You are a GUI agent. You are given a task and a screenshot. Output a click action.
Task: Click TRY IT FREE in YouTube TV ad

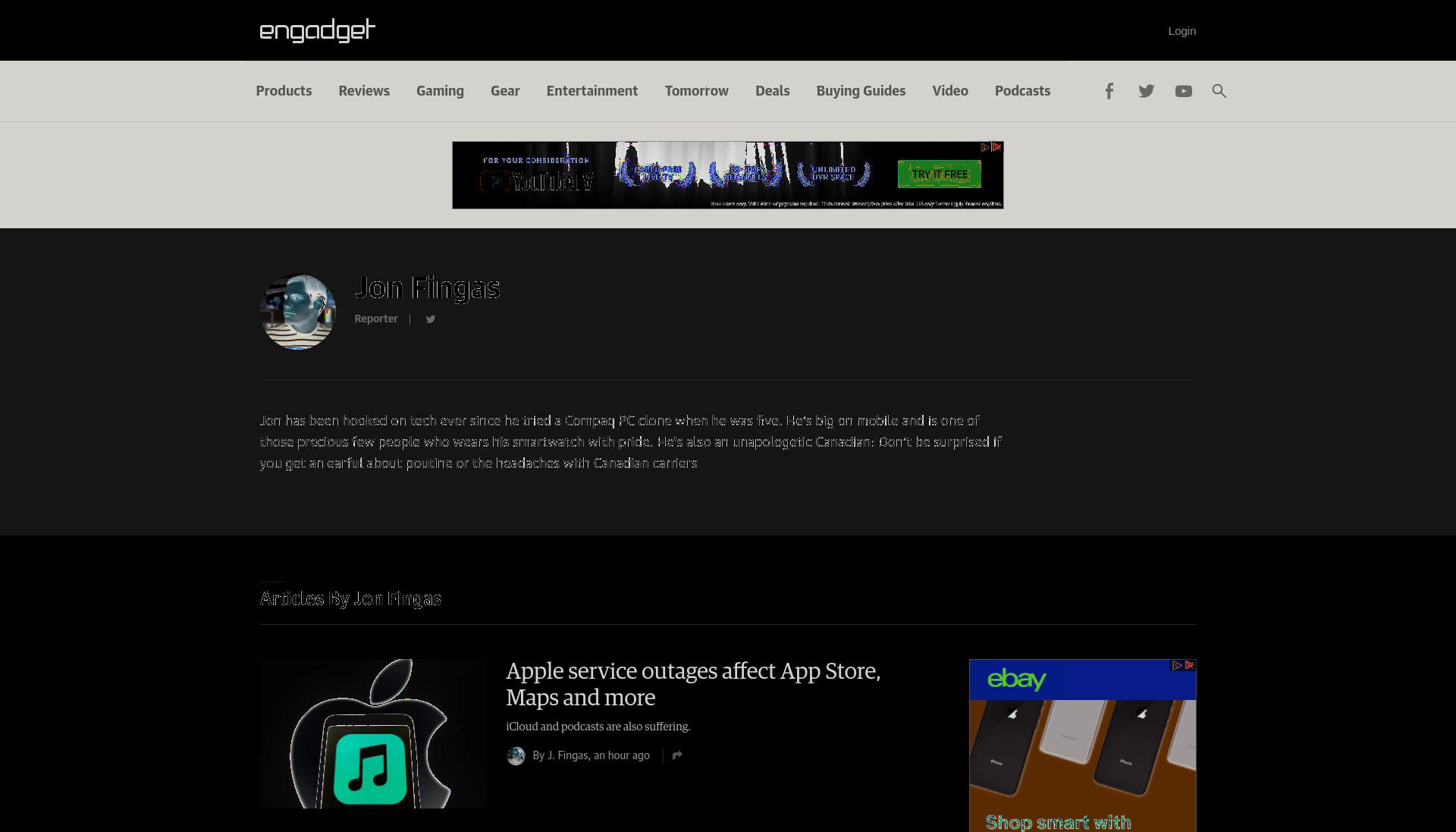[x=940, y=174]
